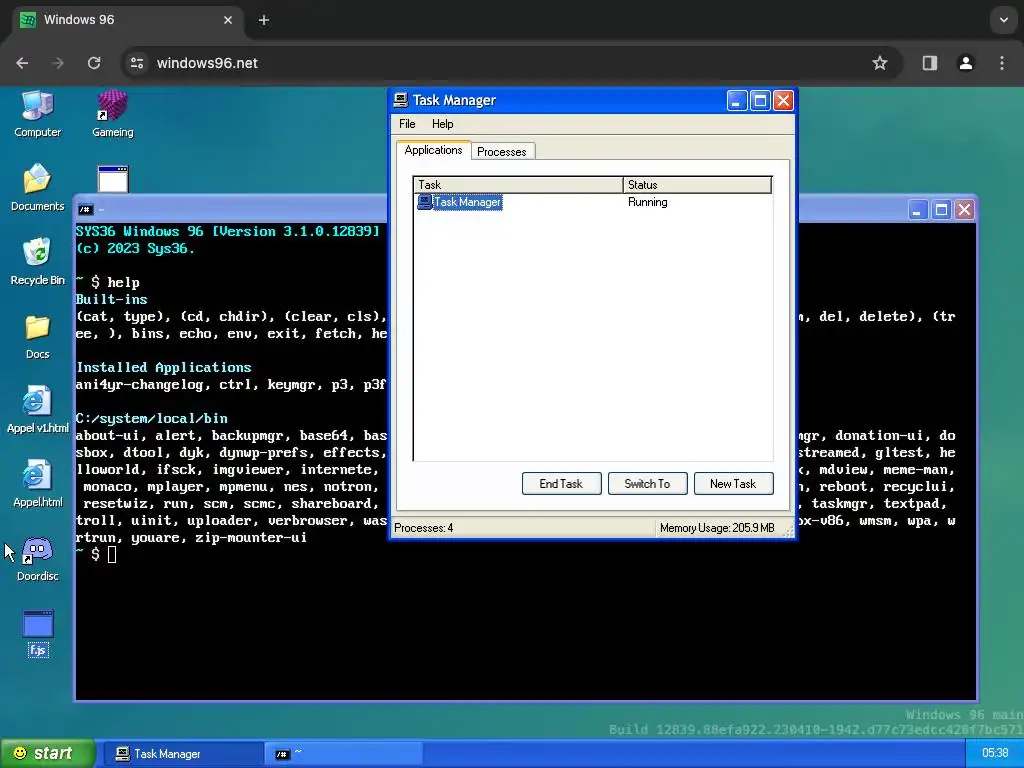Screen dimensions: 1024x768
Task: Select the unnamed window icon under Gameing
Action: tap(113, 179)
